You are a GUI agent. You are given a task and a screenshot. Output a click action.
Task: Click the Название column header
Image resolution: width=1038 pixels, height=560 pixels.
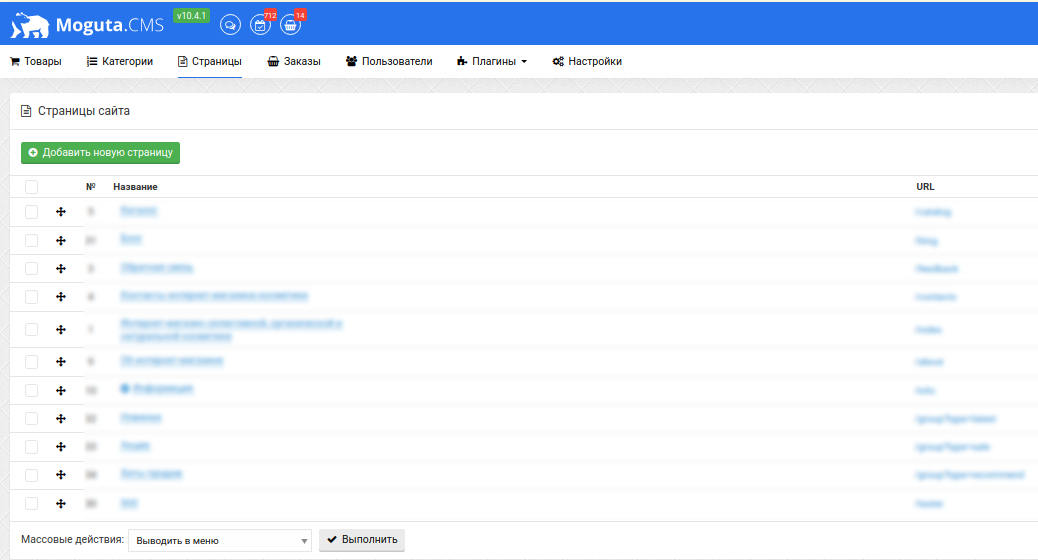135,187
